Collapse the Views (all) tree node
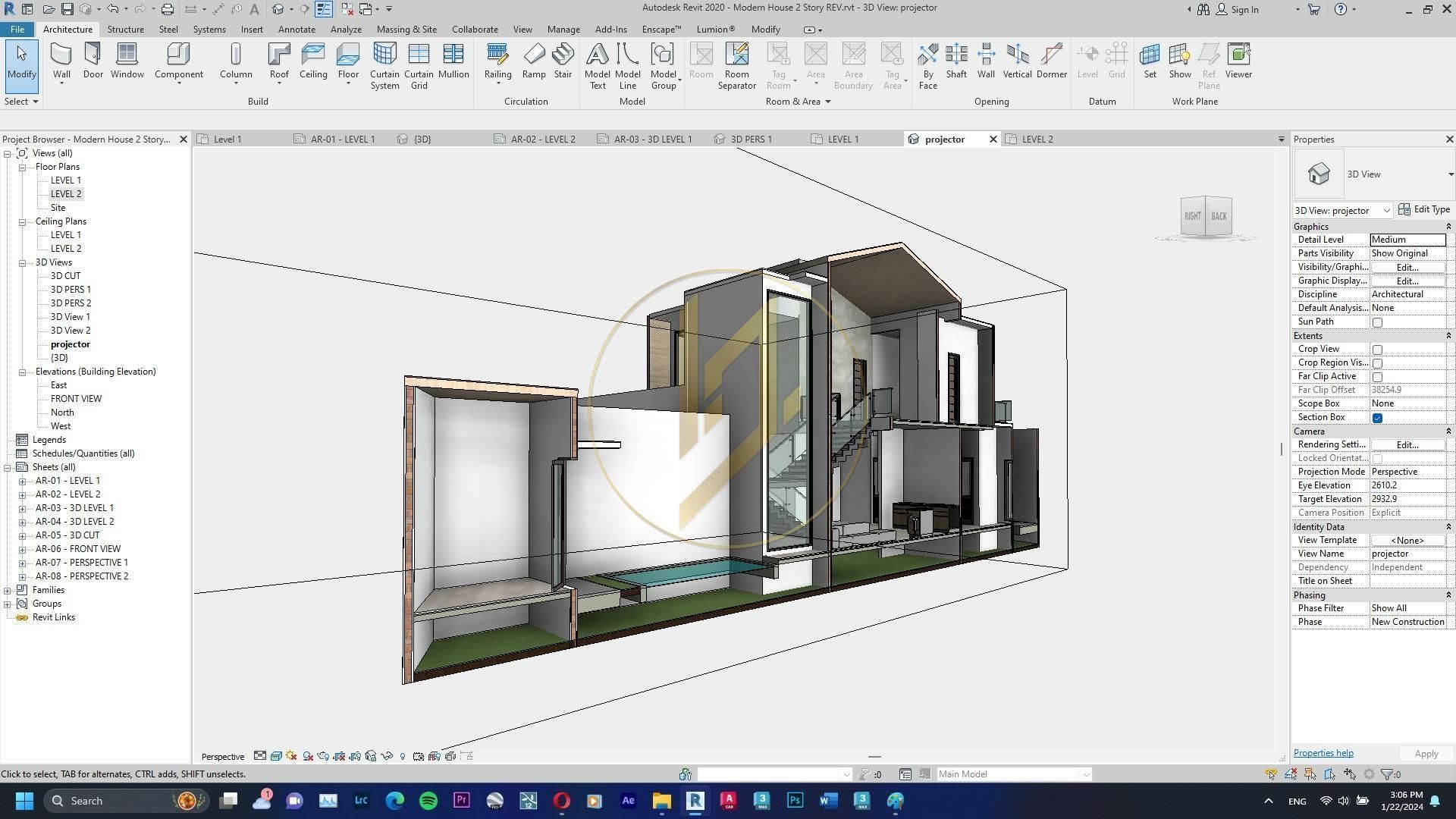Viewport: 1456px width, 819px height. pyautogui.click(x=8, y=153)
